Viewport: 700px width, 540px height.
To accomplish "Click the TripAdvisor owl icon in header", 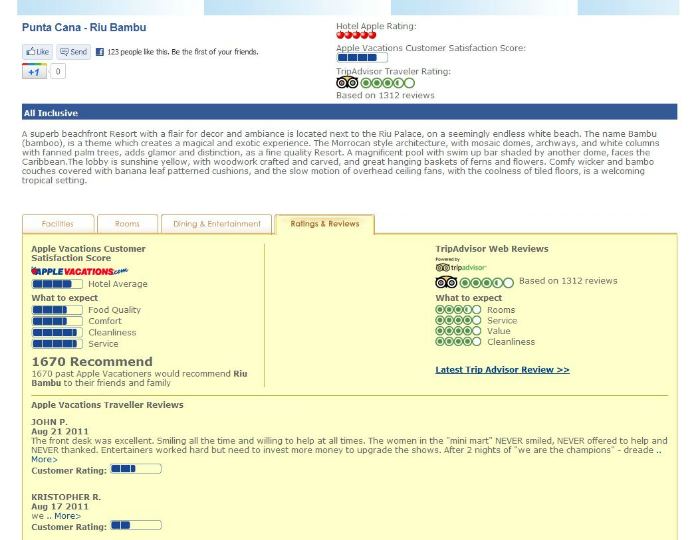I will click(347, 83).
